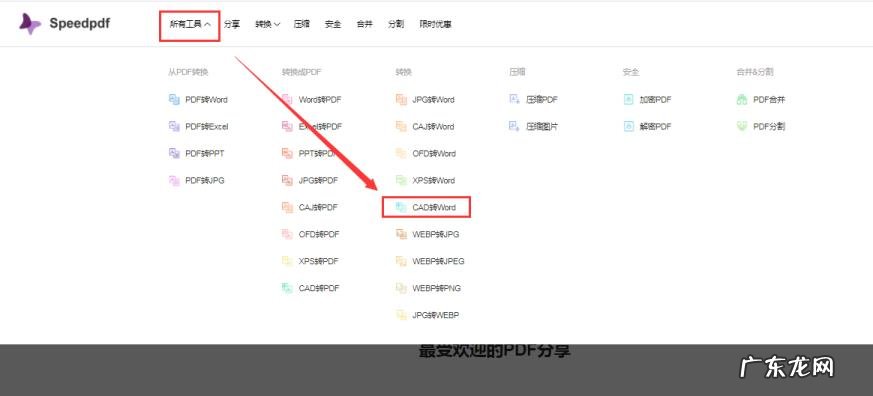Select the 压缩PDF tool link

pyautogui.click(x=542, y=100)
